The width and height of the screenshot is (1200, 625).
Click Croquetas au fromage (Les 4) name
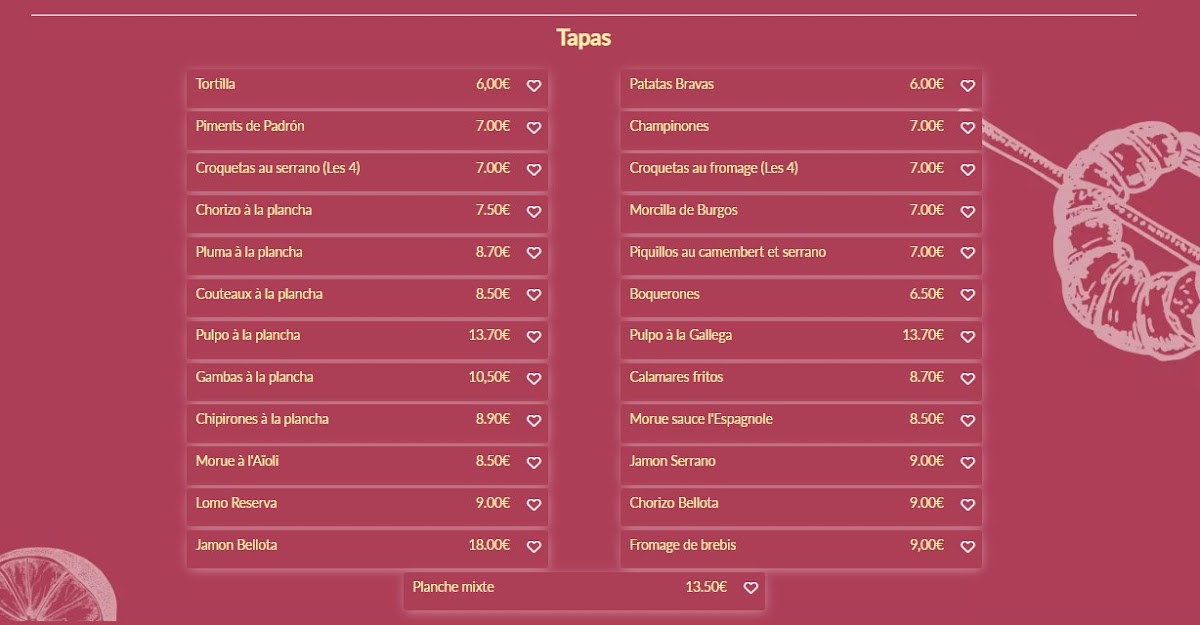tap(714, 168)
